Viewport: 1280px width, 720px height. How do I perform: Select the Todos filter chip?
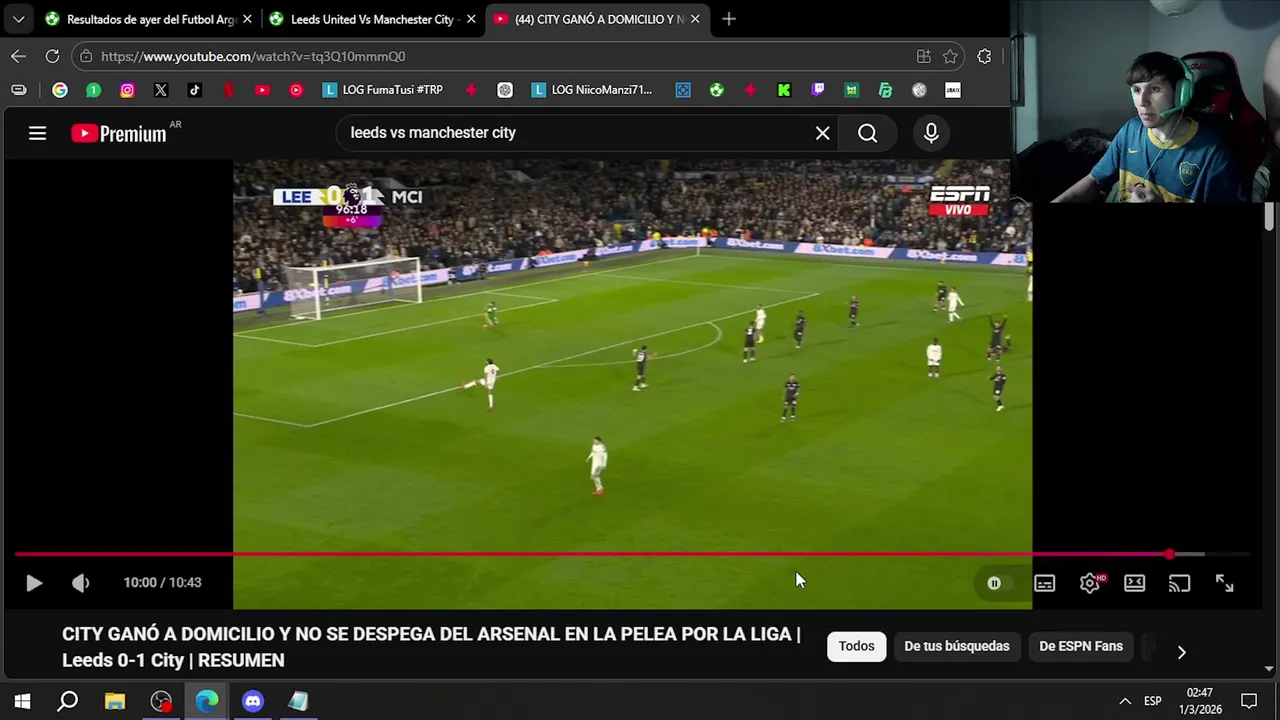[856, 646]
